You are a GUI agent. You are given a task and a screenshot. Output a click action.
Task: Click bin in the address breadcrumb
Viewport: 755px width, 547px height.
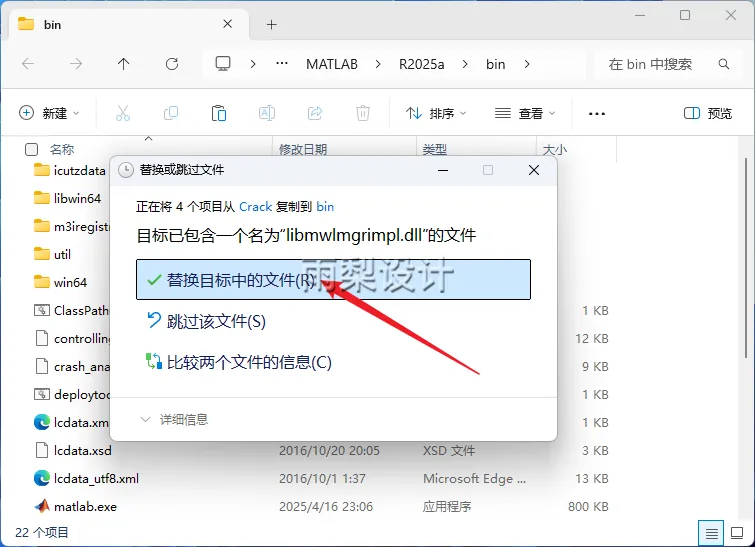pos(495,64)
